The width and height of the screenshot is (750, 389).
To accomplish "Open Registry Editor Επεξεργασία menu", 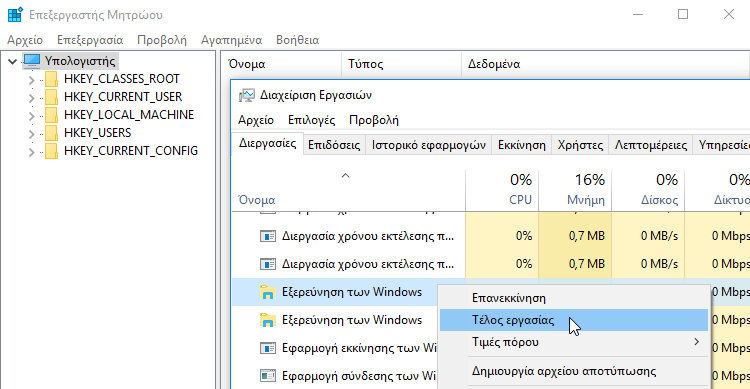I will click(90, 40).
